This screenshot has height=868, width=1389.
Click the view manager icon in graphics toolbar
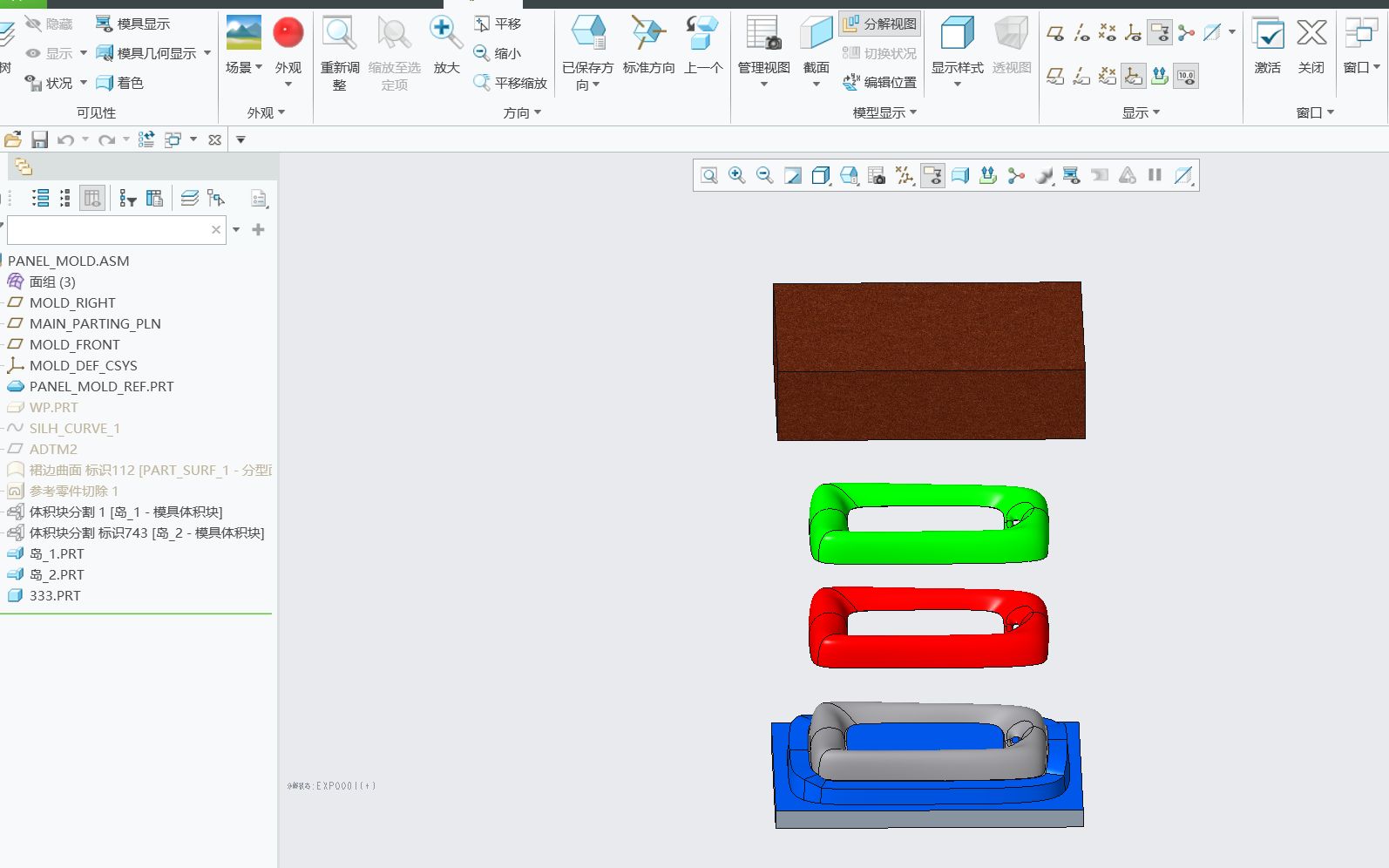click(x=877, y=176)
